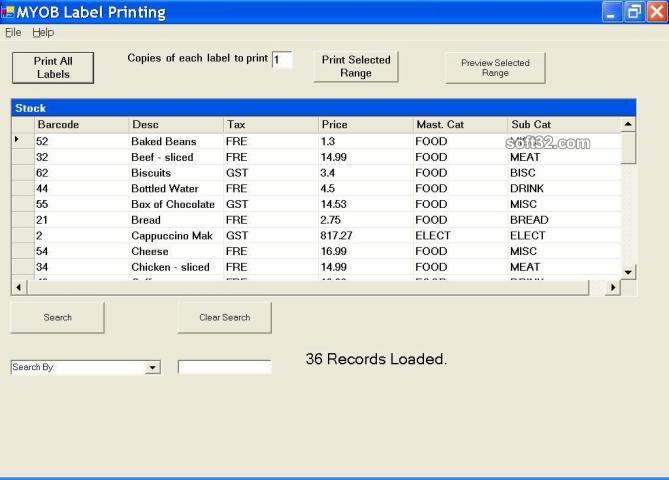Restore down the MYOB window
The height and width of the screenshot is (480, 669).
point(634,12)
